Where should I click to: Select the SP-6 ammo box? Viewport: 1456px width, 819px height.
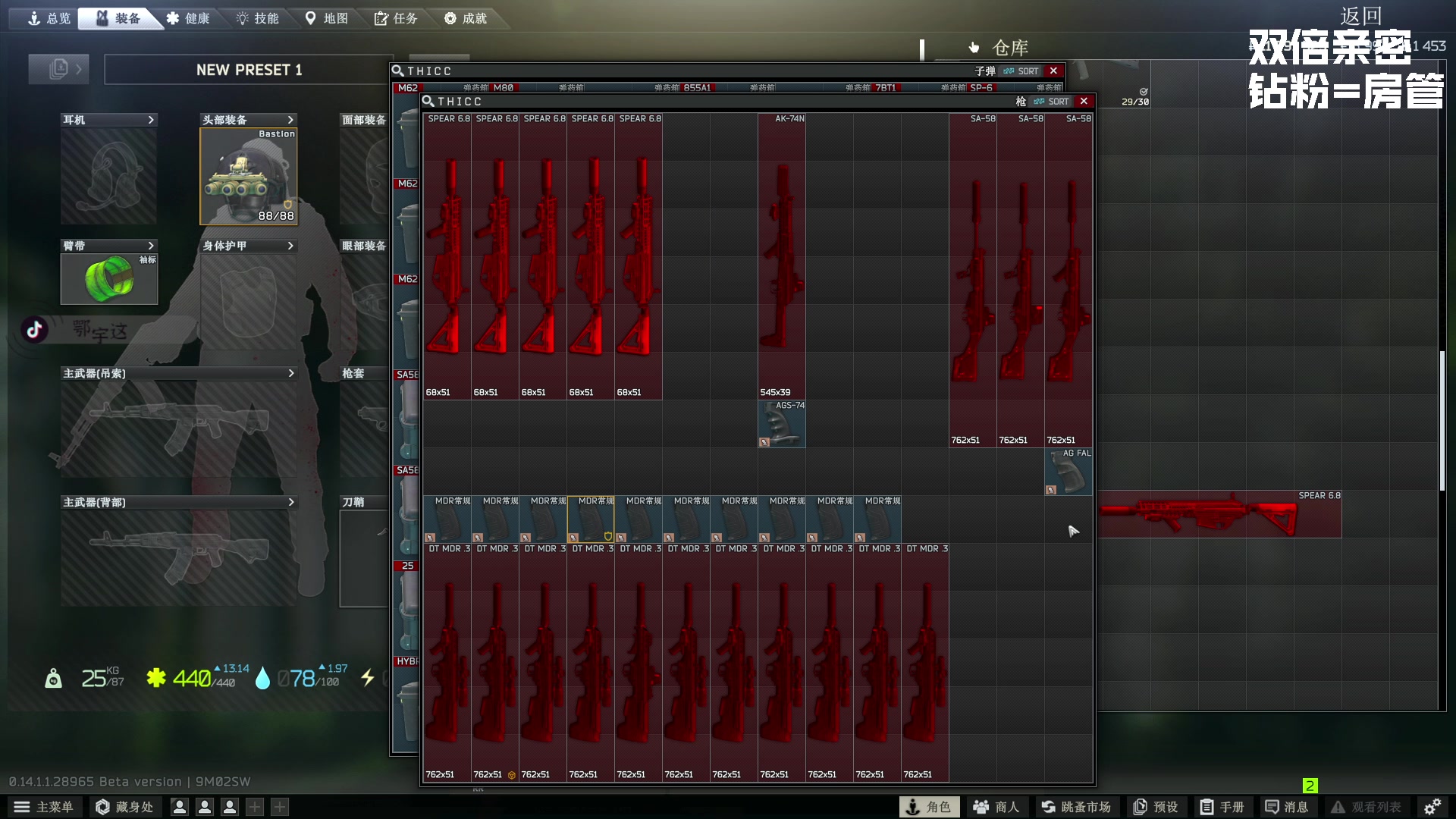click(x=981, y=87)
